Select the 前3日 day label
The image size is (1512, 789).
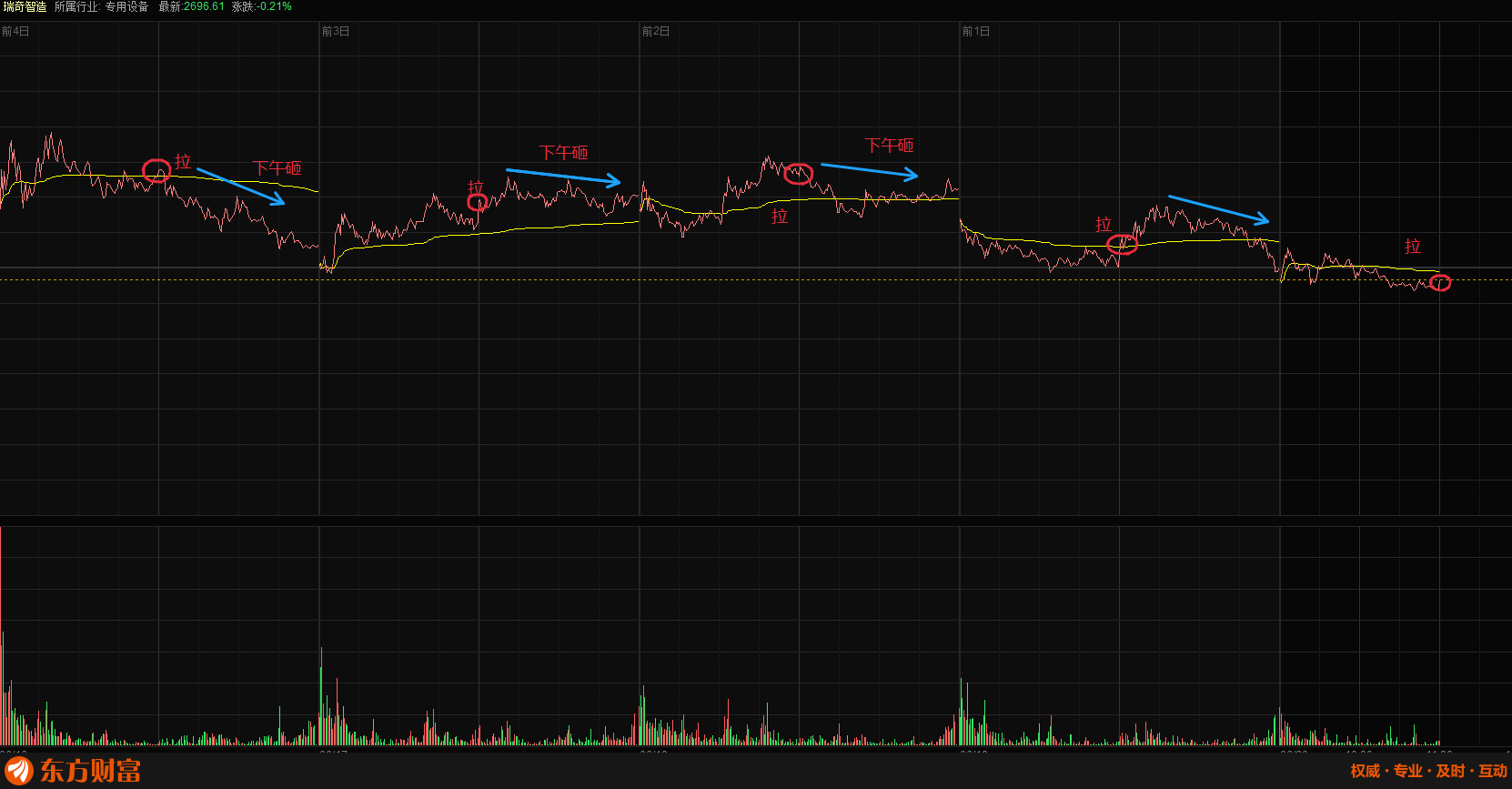tap(336, 31)
